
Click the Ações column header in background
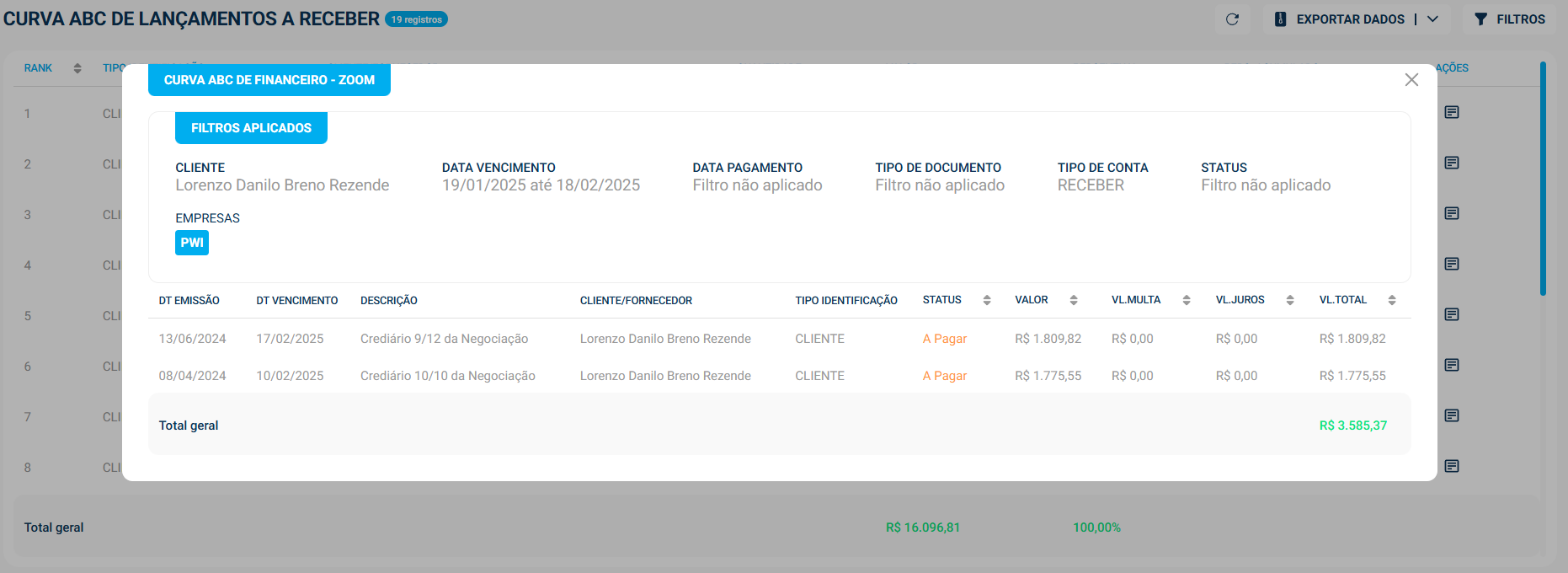click(x=1452, y=68)
